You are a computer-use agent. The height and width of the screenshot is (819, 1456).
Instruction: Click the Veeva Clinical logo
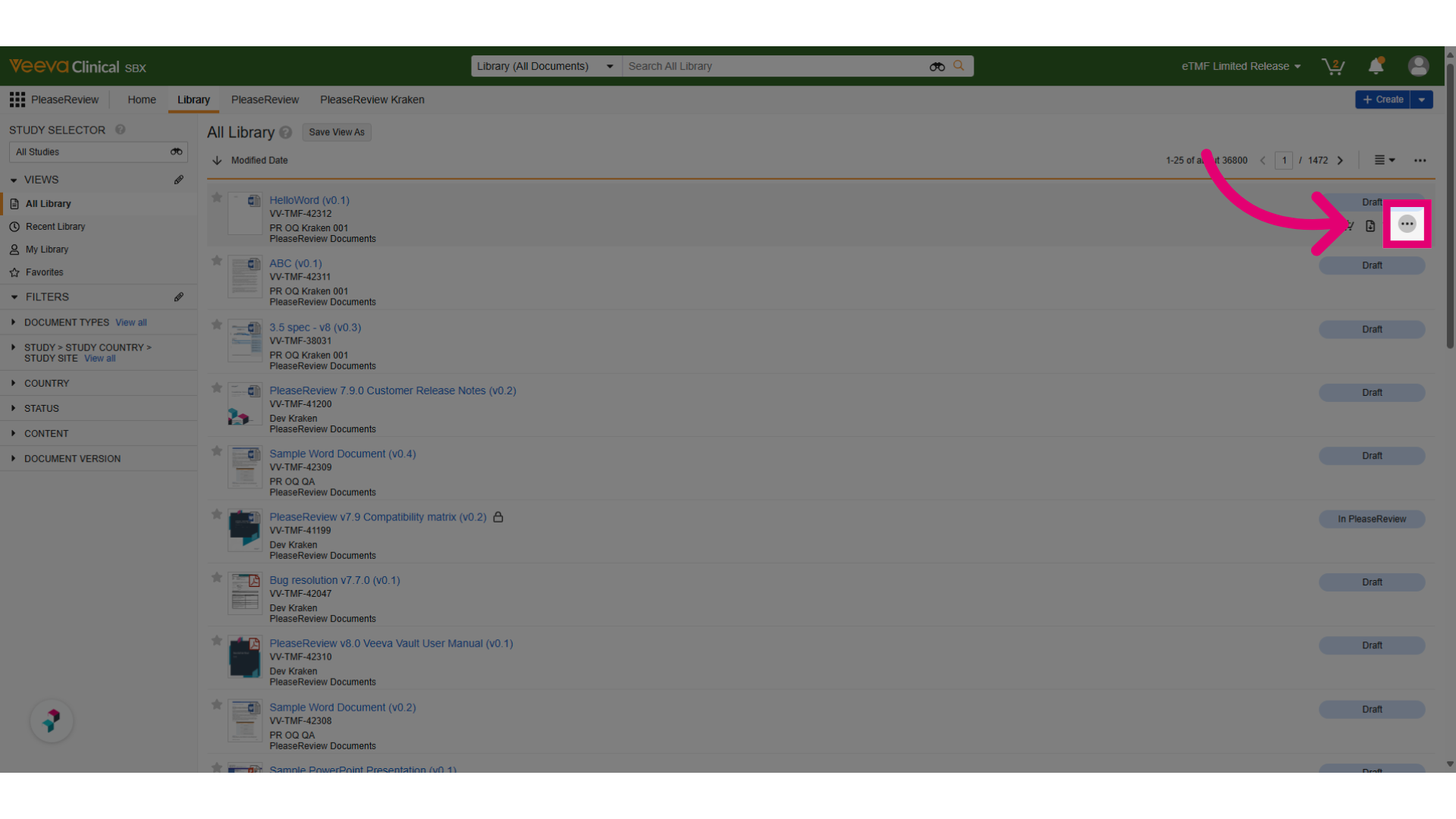77,67
